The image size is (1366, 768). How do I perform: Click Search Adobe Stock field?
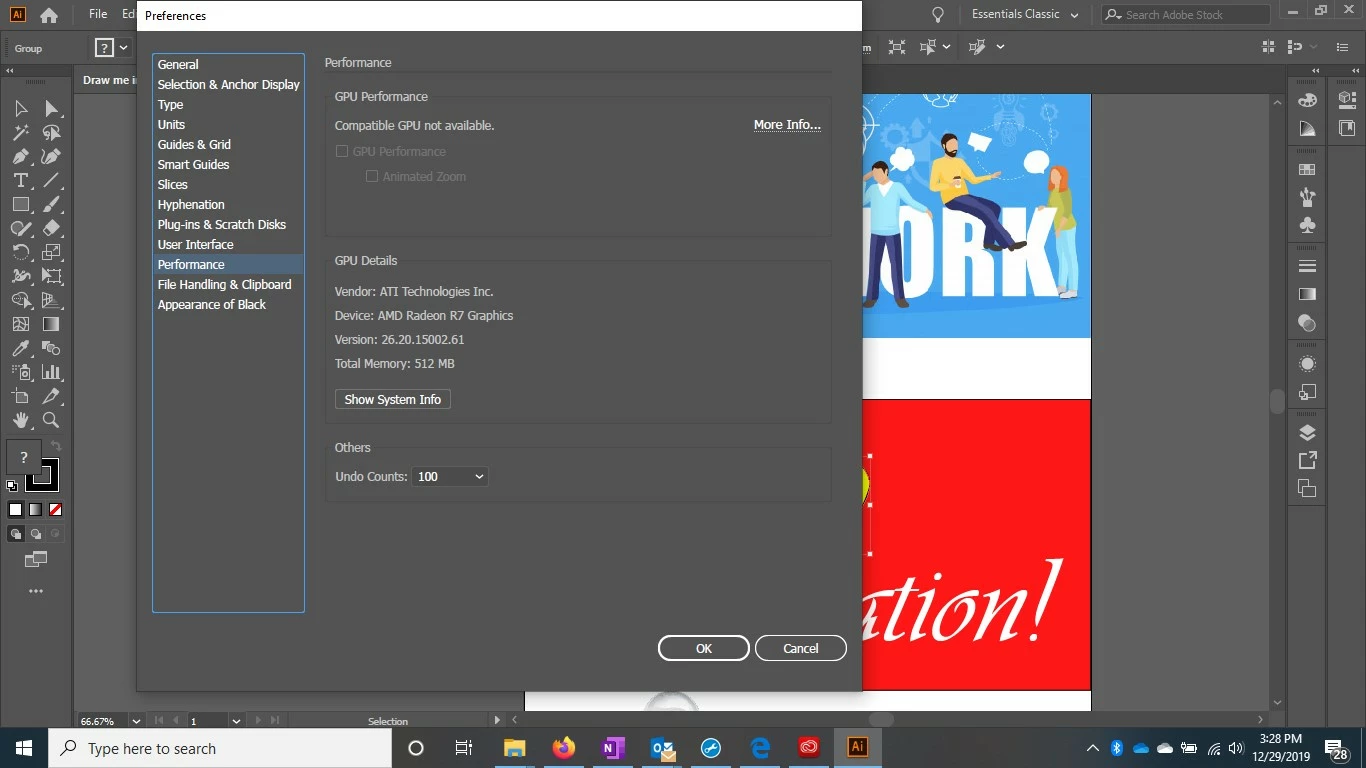tap(1185, 15)
